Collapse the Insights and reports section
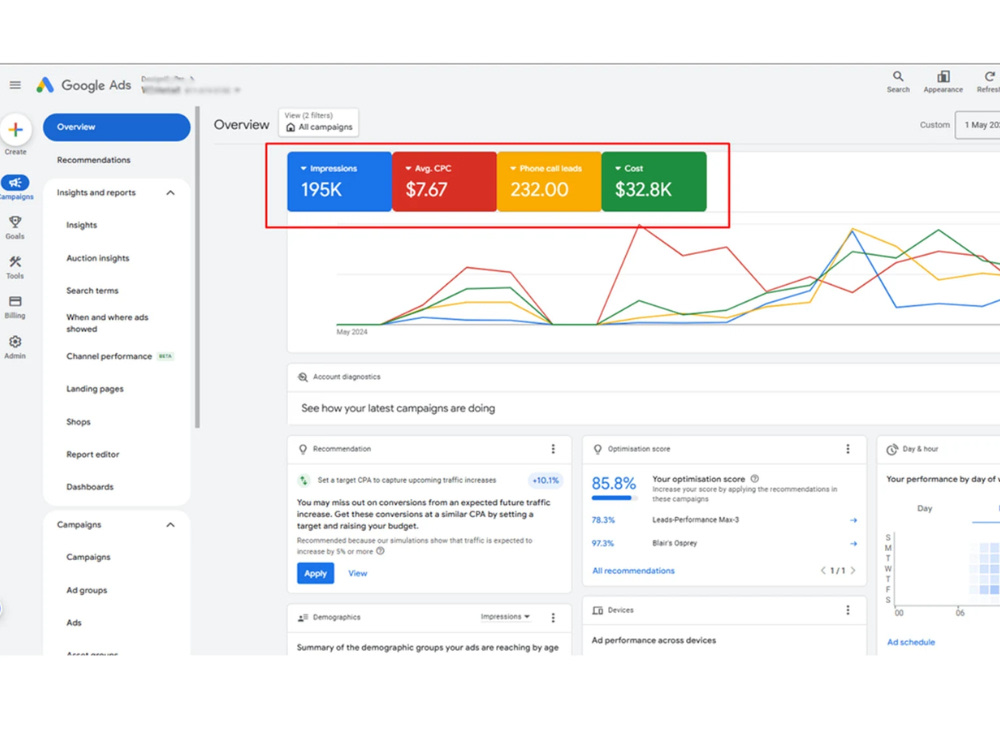1000x750 pixels. pos(170,193)
